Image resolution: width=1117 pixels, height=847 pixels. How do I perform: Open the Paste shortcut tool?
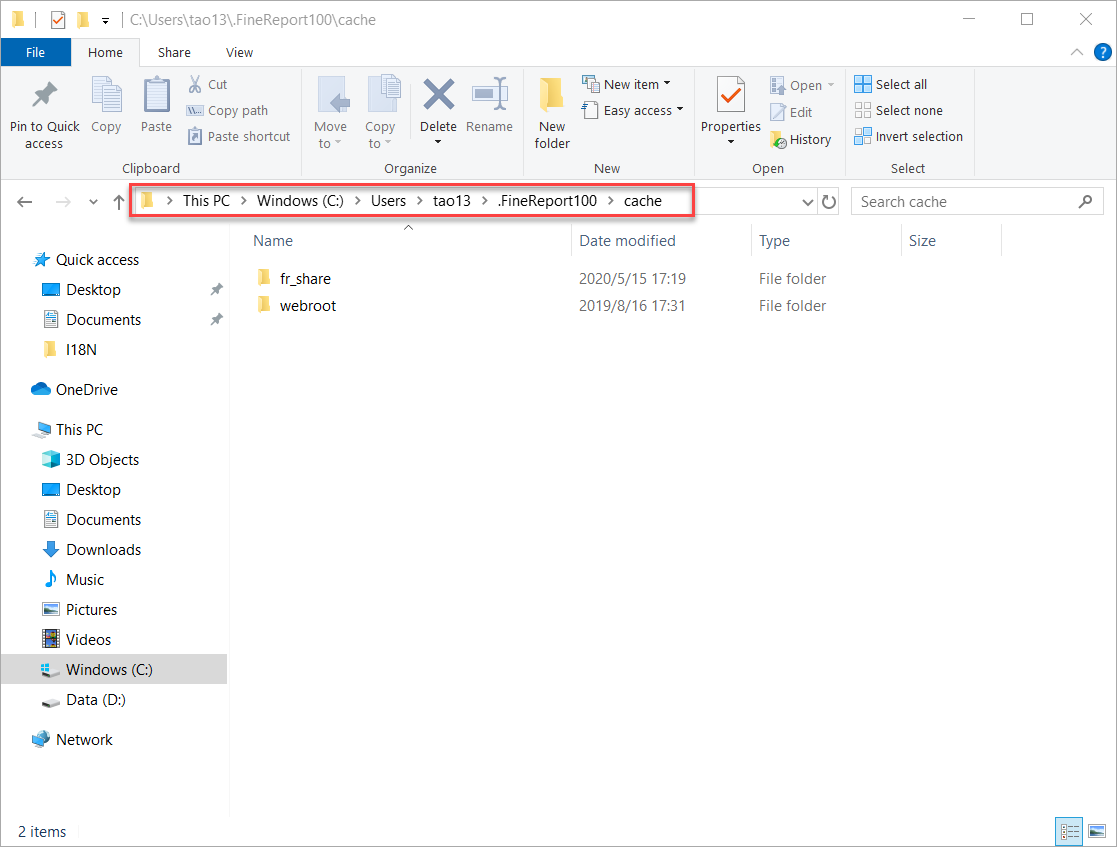pyautogui.click(x=239, y=136)
